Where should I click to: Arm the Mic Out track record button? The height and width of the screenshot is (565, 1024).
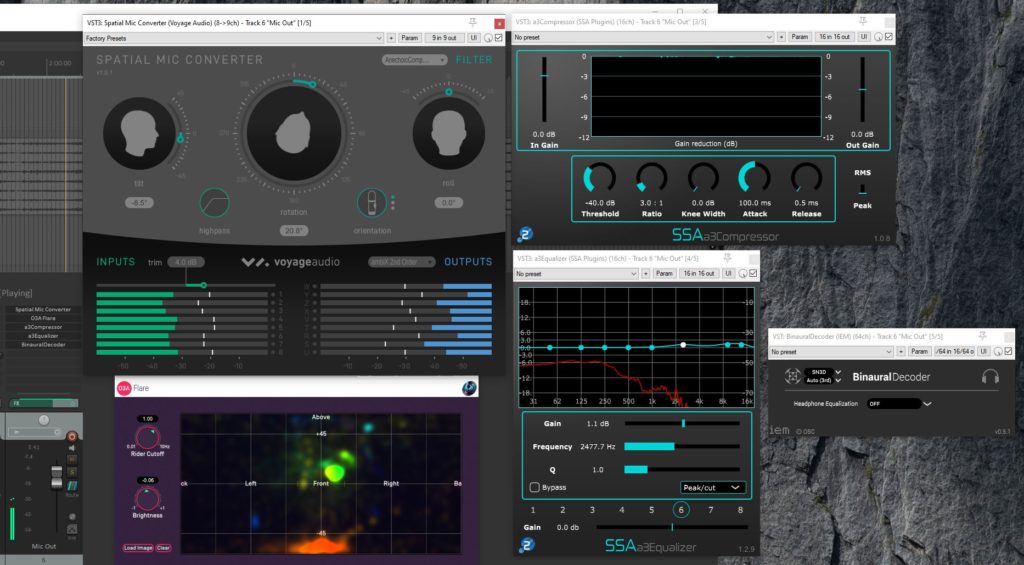tap(72, 436)
